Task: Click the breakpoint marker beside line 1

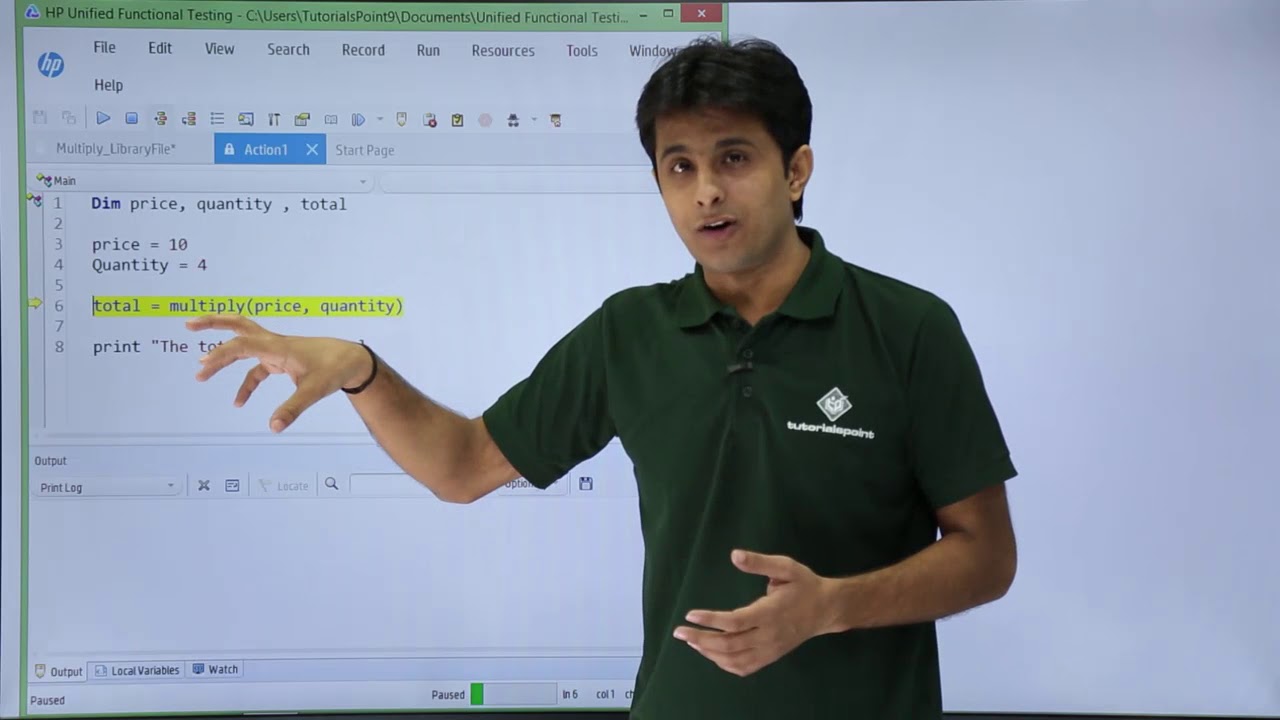Action: click(x=36, y=201)
